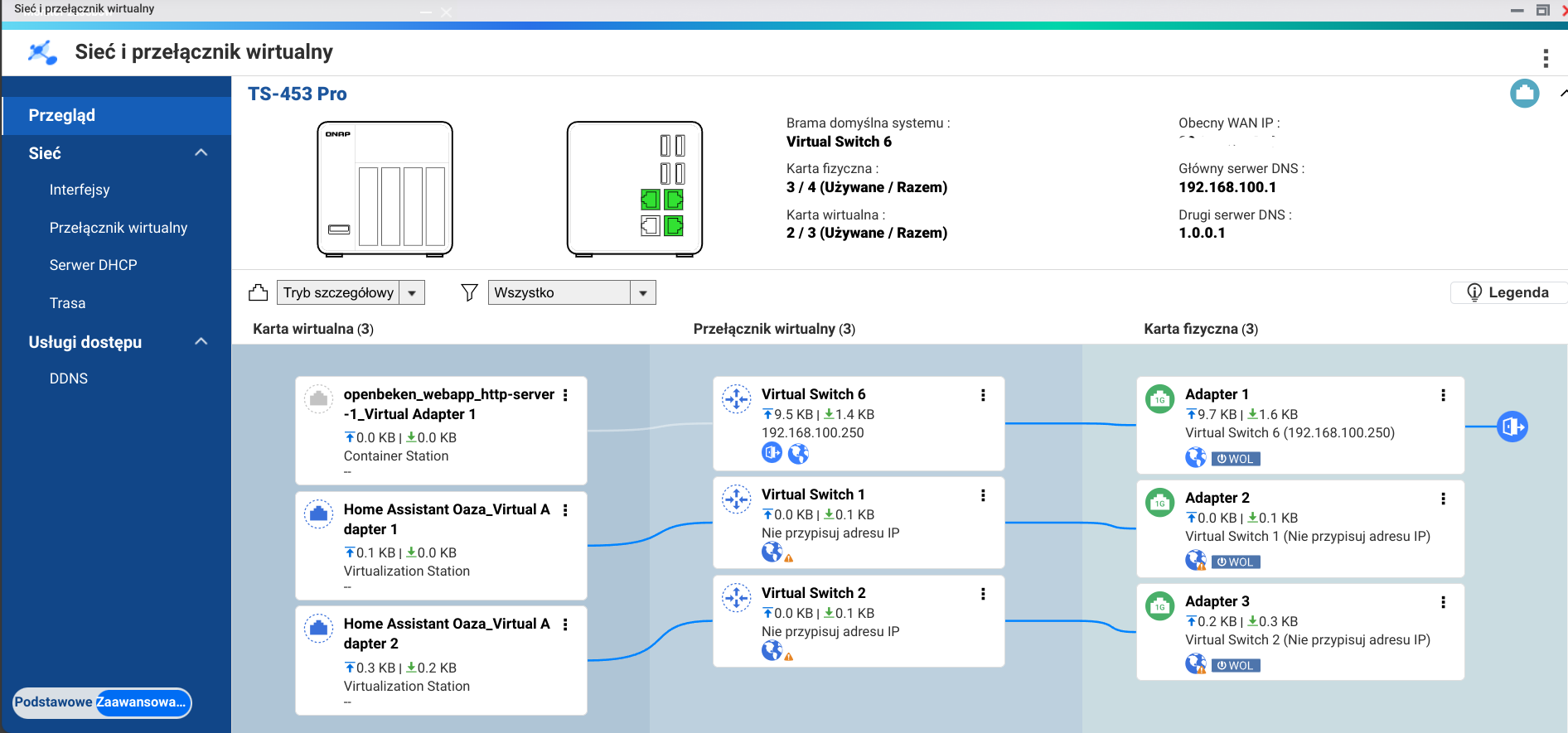
Task: Open Adapter 1 options menu
Action: (x=1443, y=395)
